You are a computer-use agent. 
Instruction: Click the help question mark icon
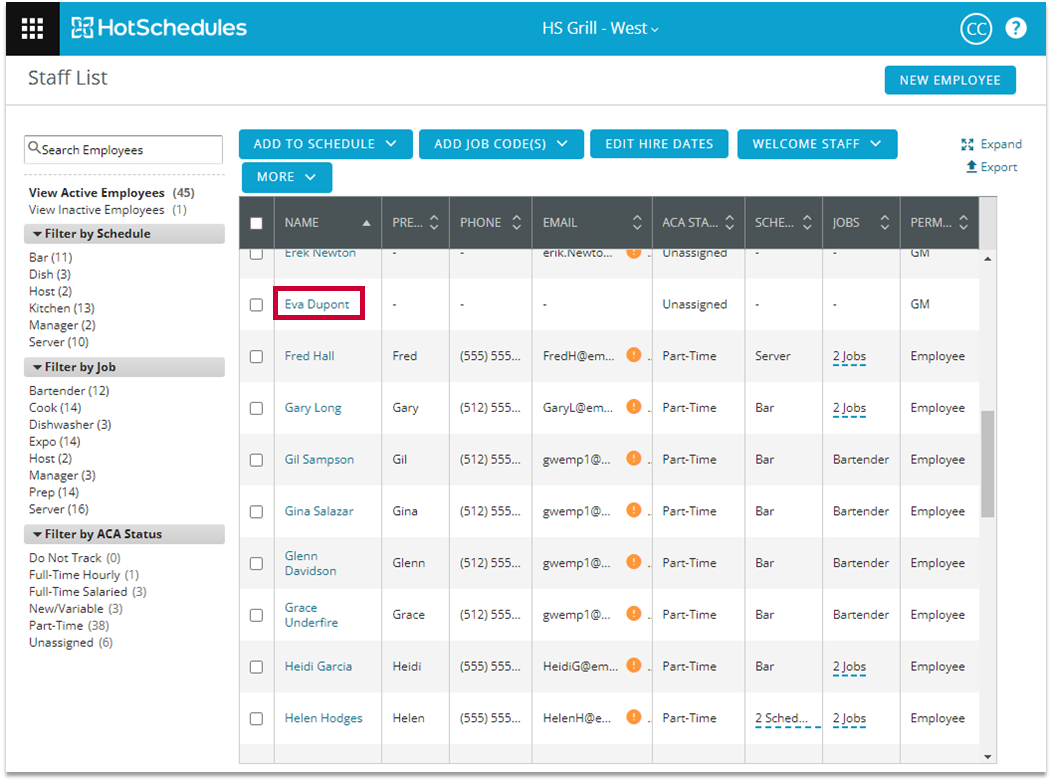pos(1016,28)
